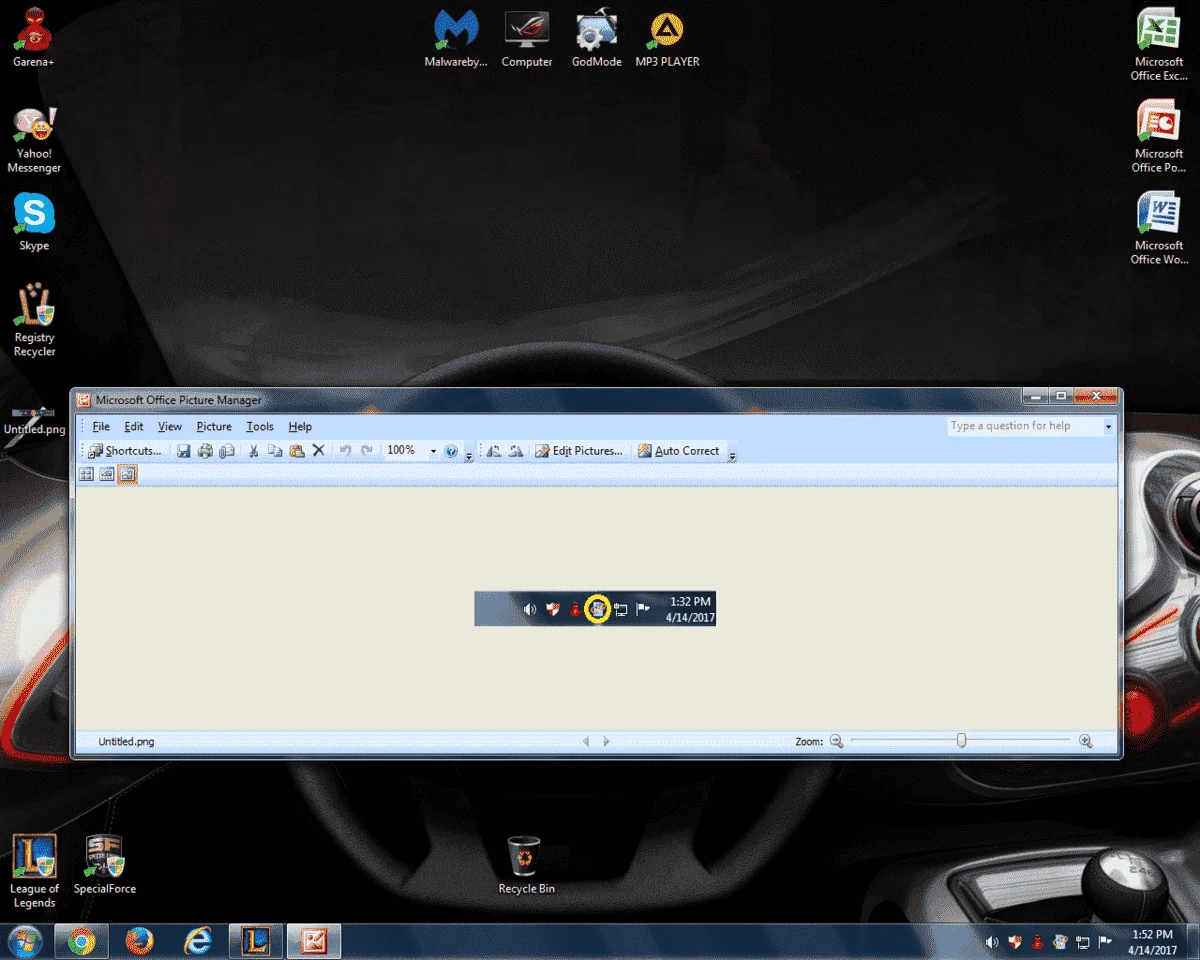Click the Windows Start button

point(24,941)
